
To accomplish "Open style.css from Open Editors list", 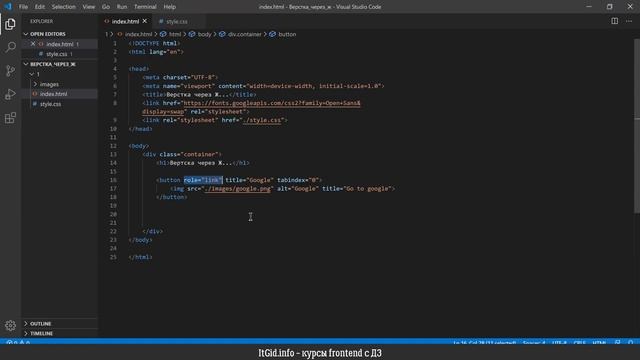I will coord(57,54).
